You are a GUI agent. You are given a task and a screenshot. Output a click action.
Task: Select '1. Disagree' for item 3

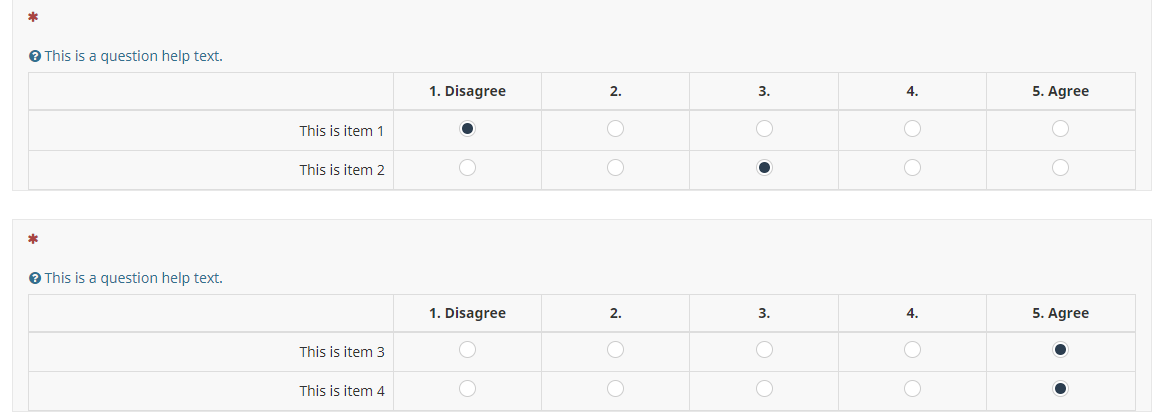[467, 350]
